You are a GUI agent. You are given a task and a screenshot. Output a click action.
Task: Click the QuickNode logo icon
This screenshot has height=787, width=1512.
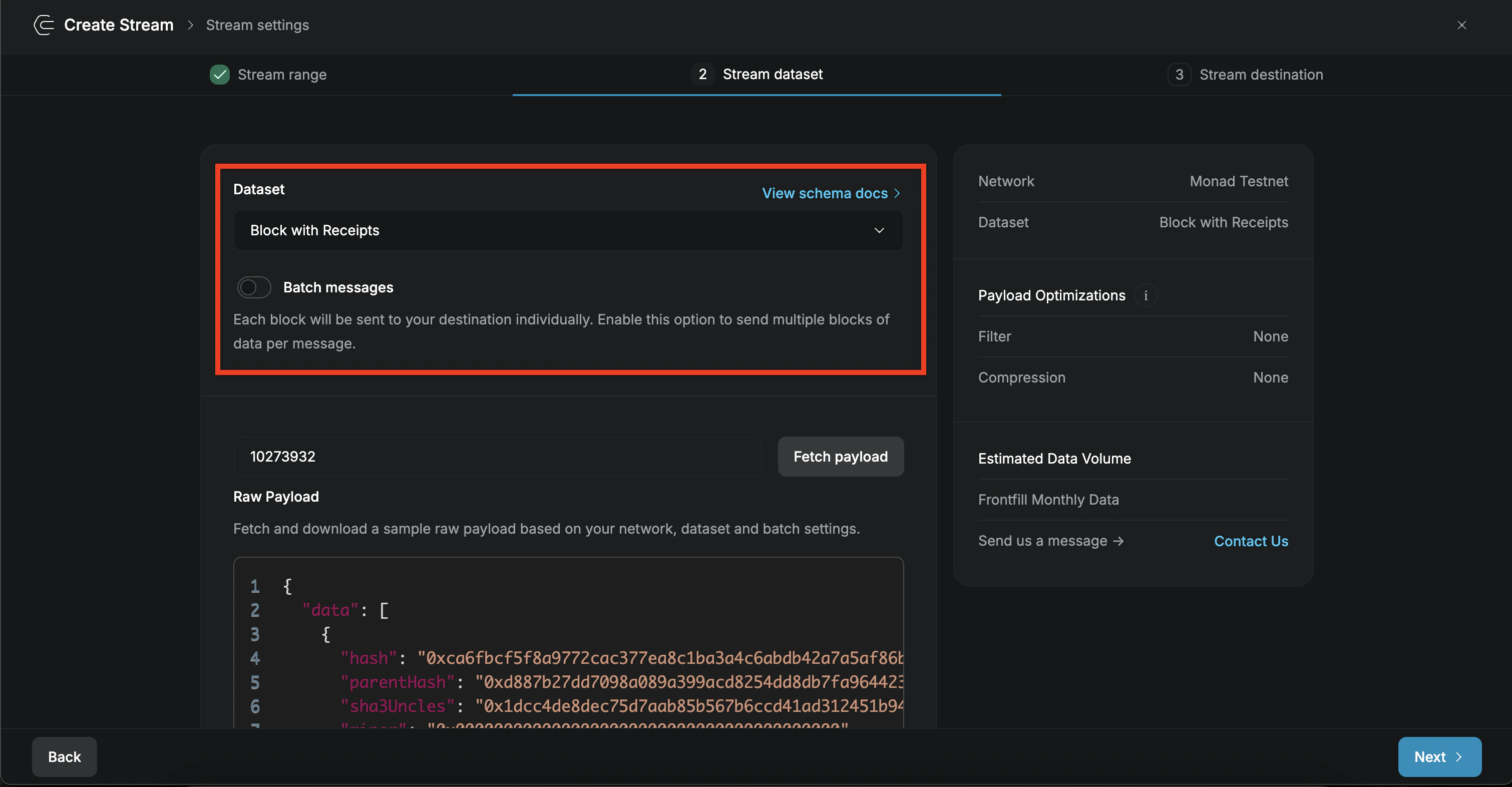(43, 25)
